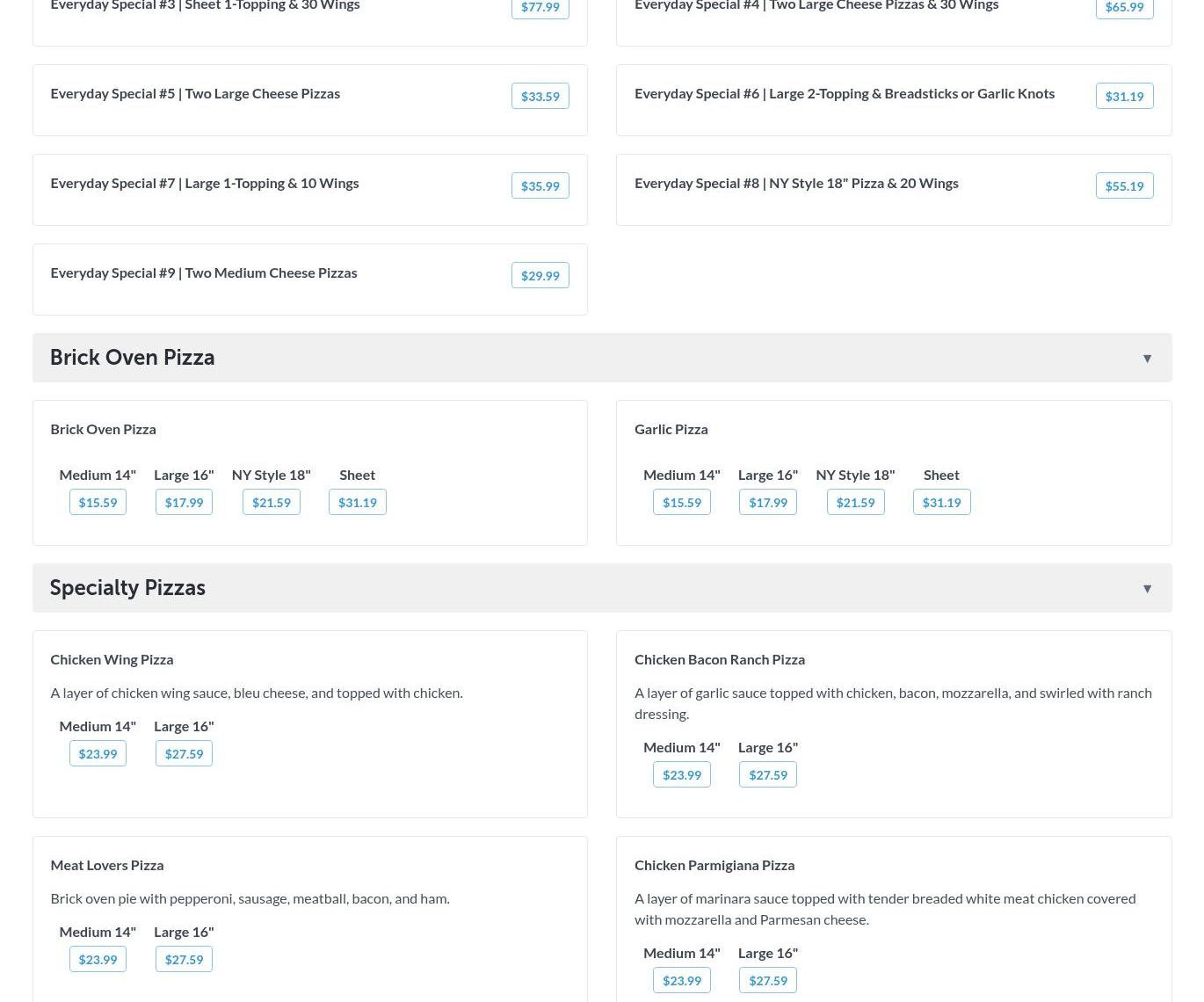This screenshot has width=1204, height=1002.
Task: Collapse the Specialty Pizzas section arrow
Action: pyautogui.click(x=1147, y=589)
